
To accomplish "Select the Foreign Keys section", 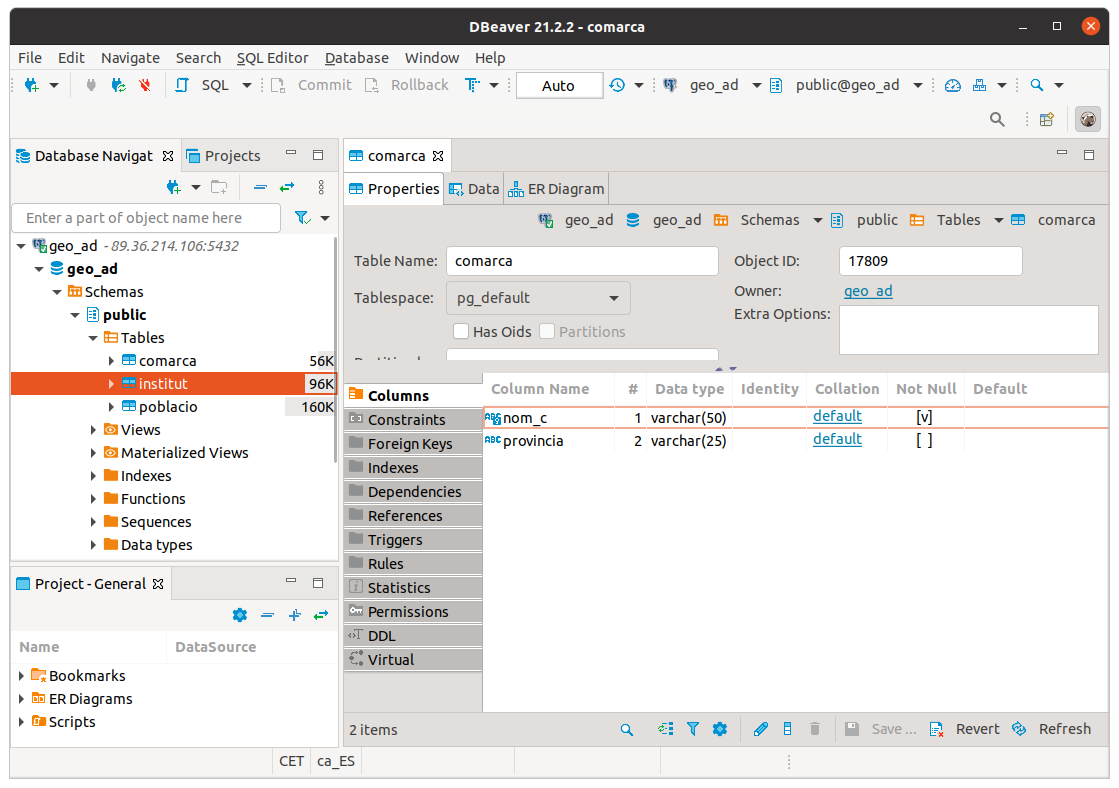I will [410, 444].
